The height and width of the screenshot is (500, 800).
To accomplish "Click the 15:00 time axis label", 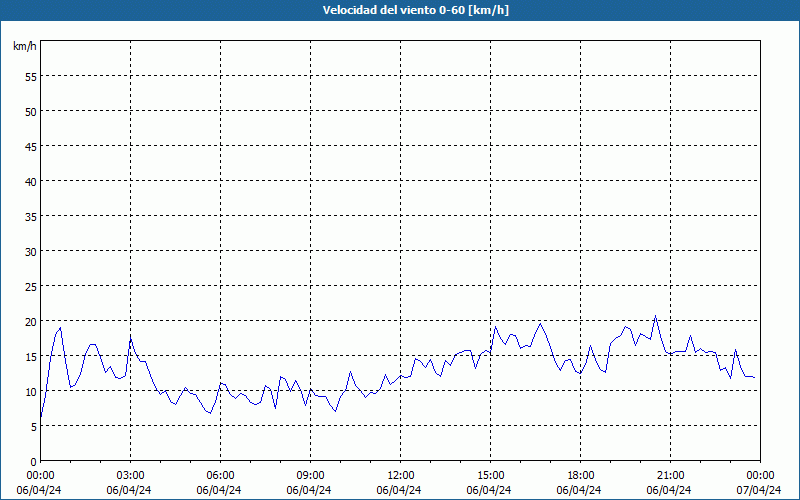I will [x=491, y=476].
